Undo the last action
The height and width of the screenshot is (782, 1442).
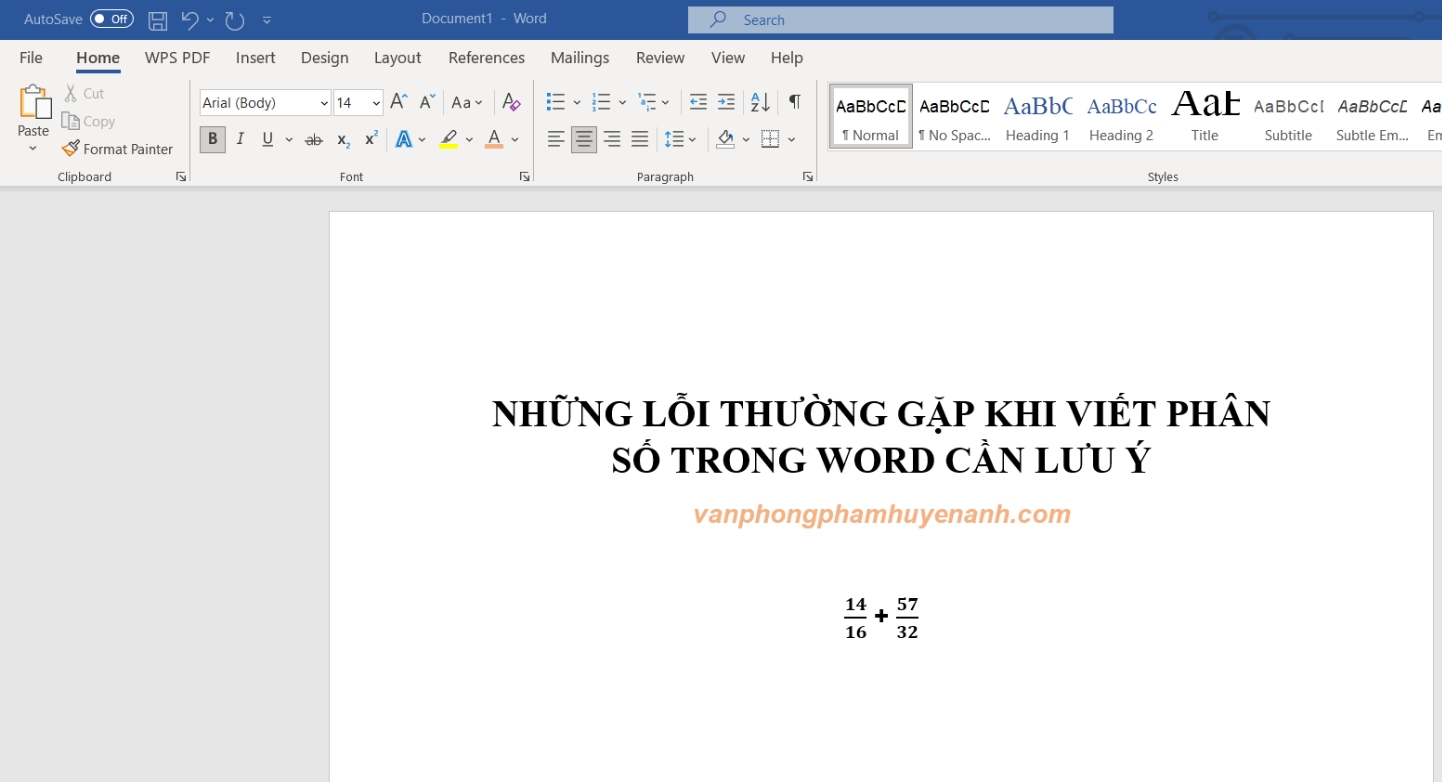click(190, 20)
